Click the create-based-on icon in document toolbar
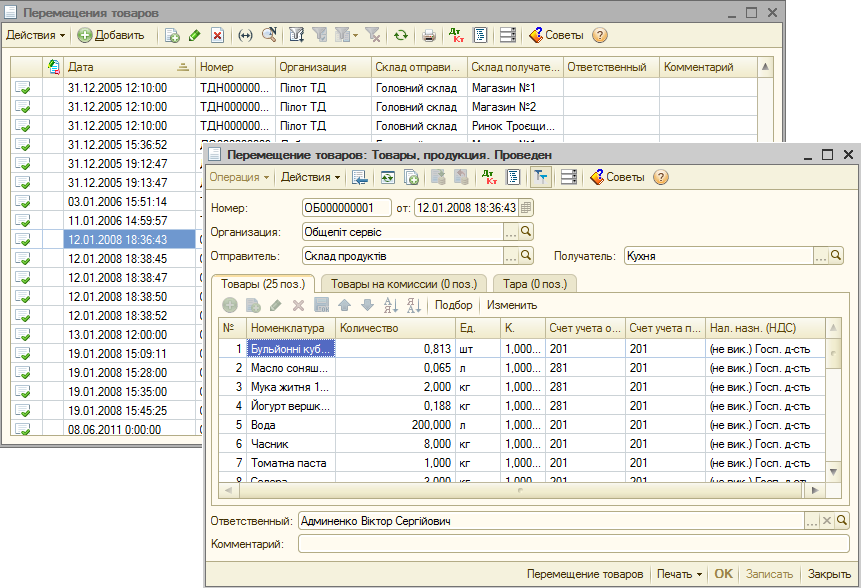The width and height of the screenshot is (861, 588). (x=411, y=177)
